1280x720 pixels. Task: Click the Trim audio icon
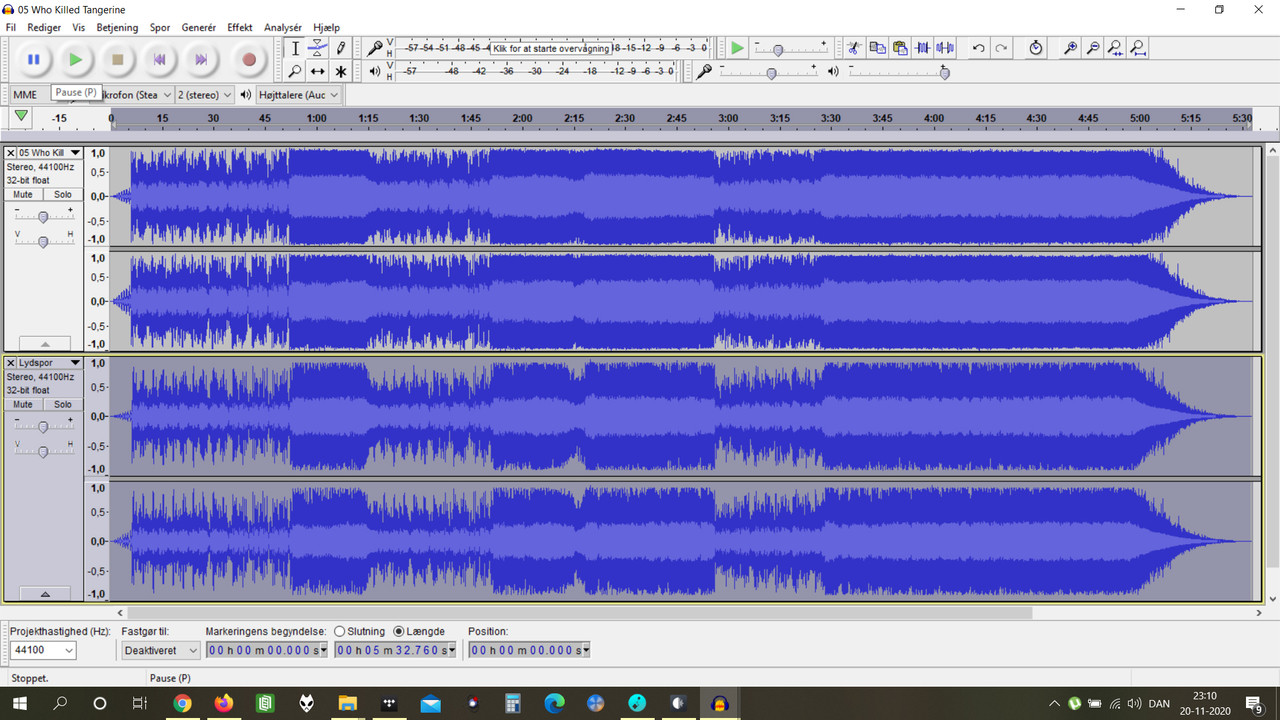coord(923,48)
